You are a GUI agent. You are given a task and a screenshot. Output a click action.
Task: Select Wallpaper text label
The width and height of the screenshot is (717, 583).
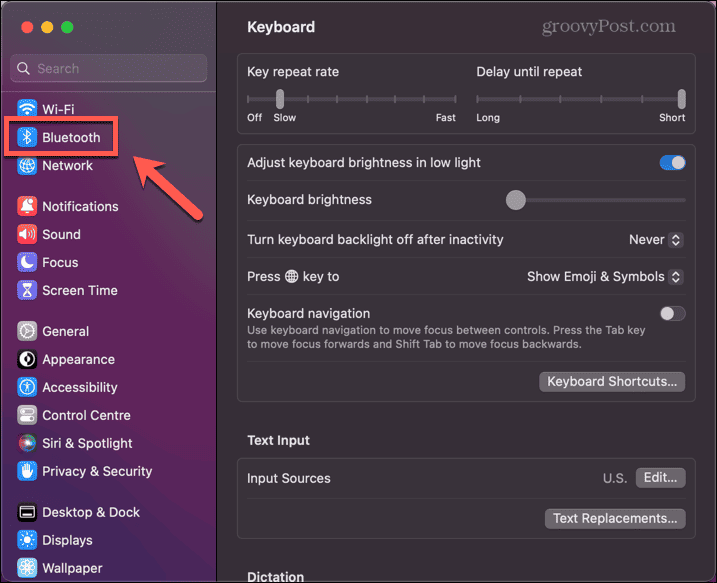coord(72,568)
